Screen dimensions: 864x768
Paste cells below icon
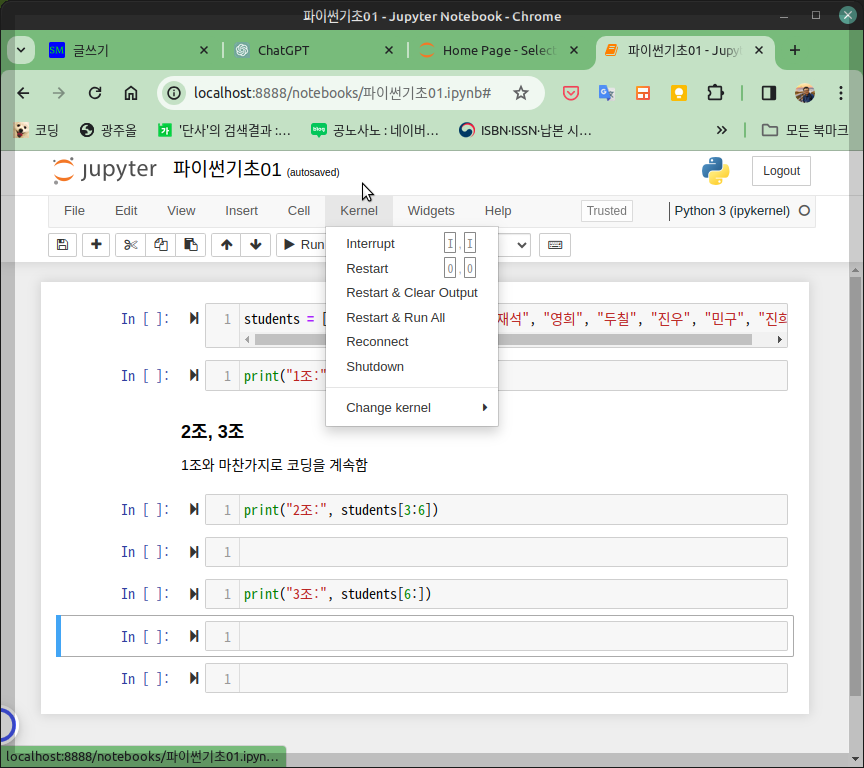pyautogui.click(x=191, y=245)
